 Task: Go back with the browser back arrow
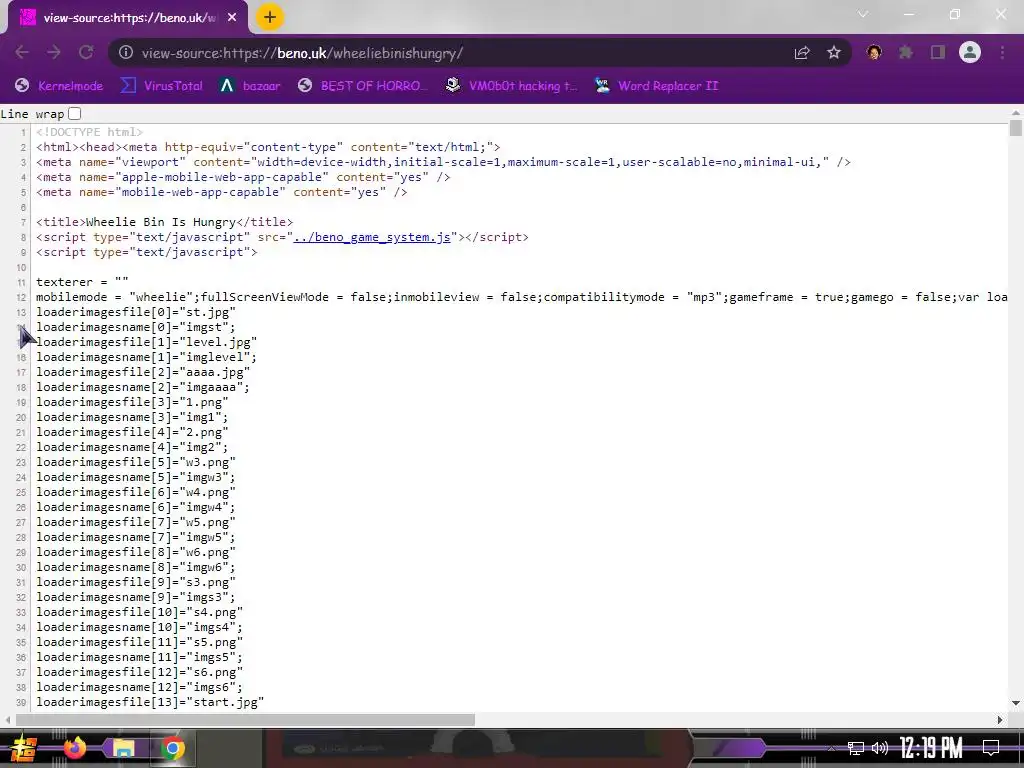22,53
